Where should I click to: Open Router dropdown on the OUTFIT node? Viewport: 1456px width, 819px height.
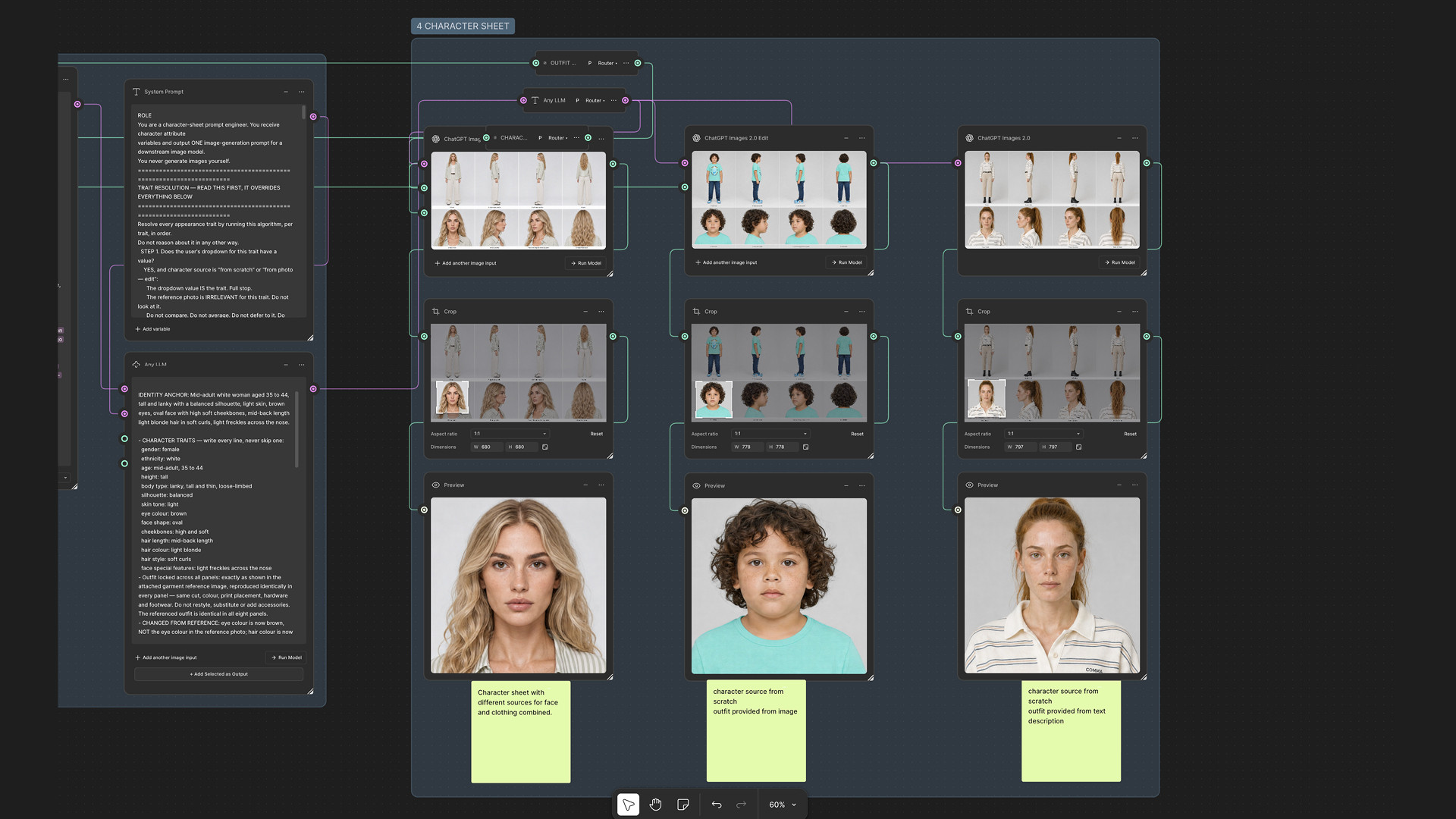coord(607,63)
